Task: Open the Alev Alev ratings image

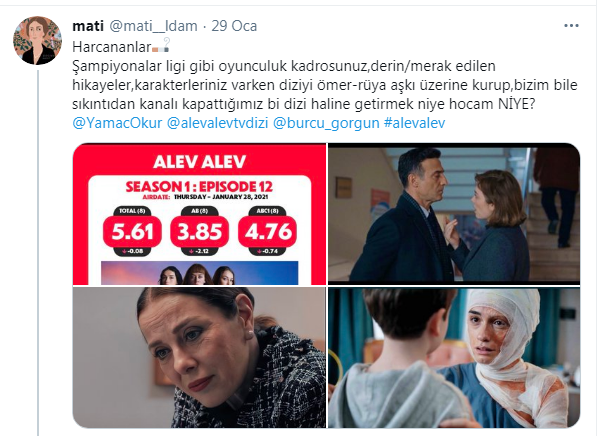Action: [x=199, y=214]
